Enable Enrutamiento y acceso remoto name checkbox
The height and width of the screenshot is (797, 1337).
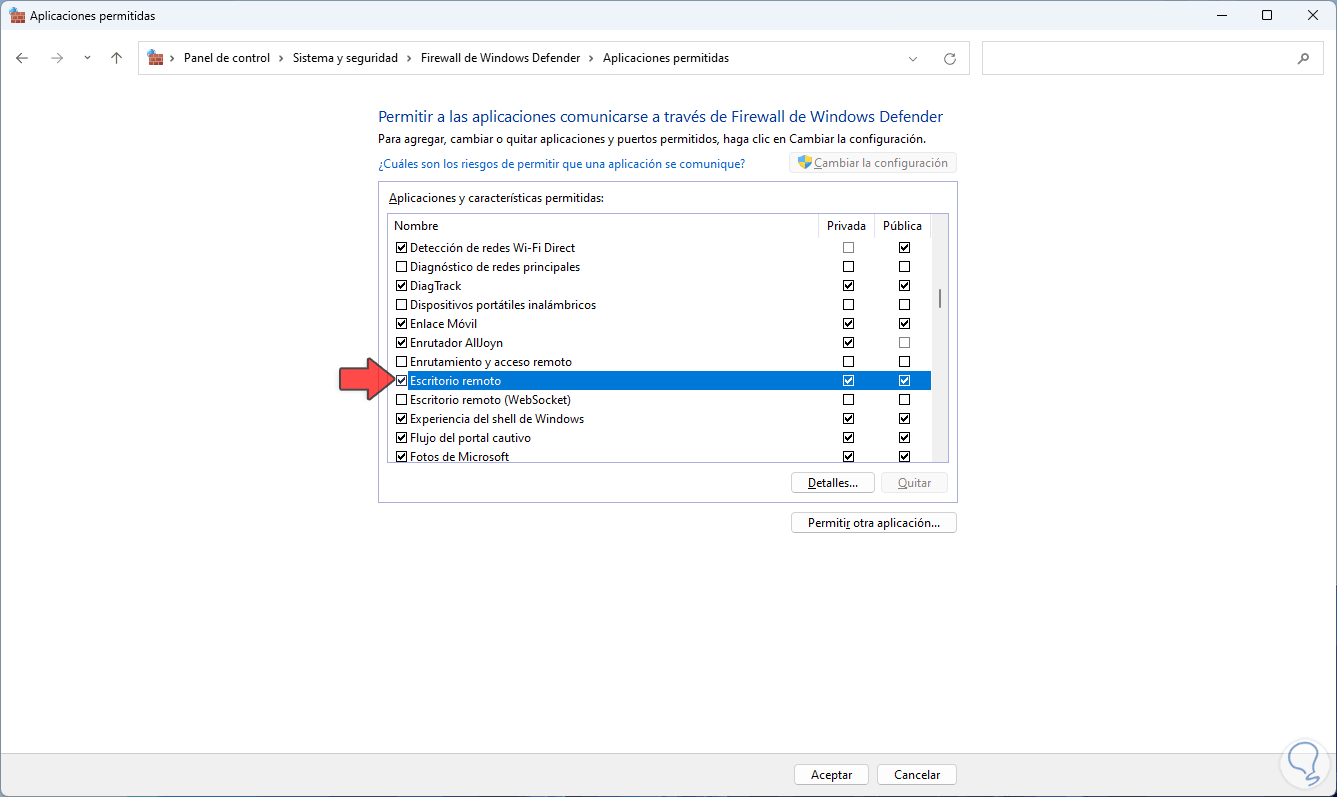(402, 362)
